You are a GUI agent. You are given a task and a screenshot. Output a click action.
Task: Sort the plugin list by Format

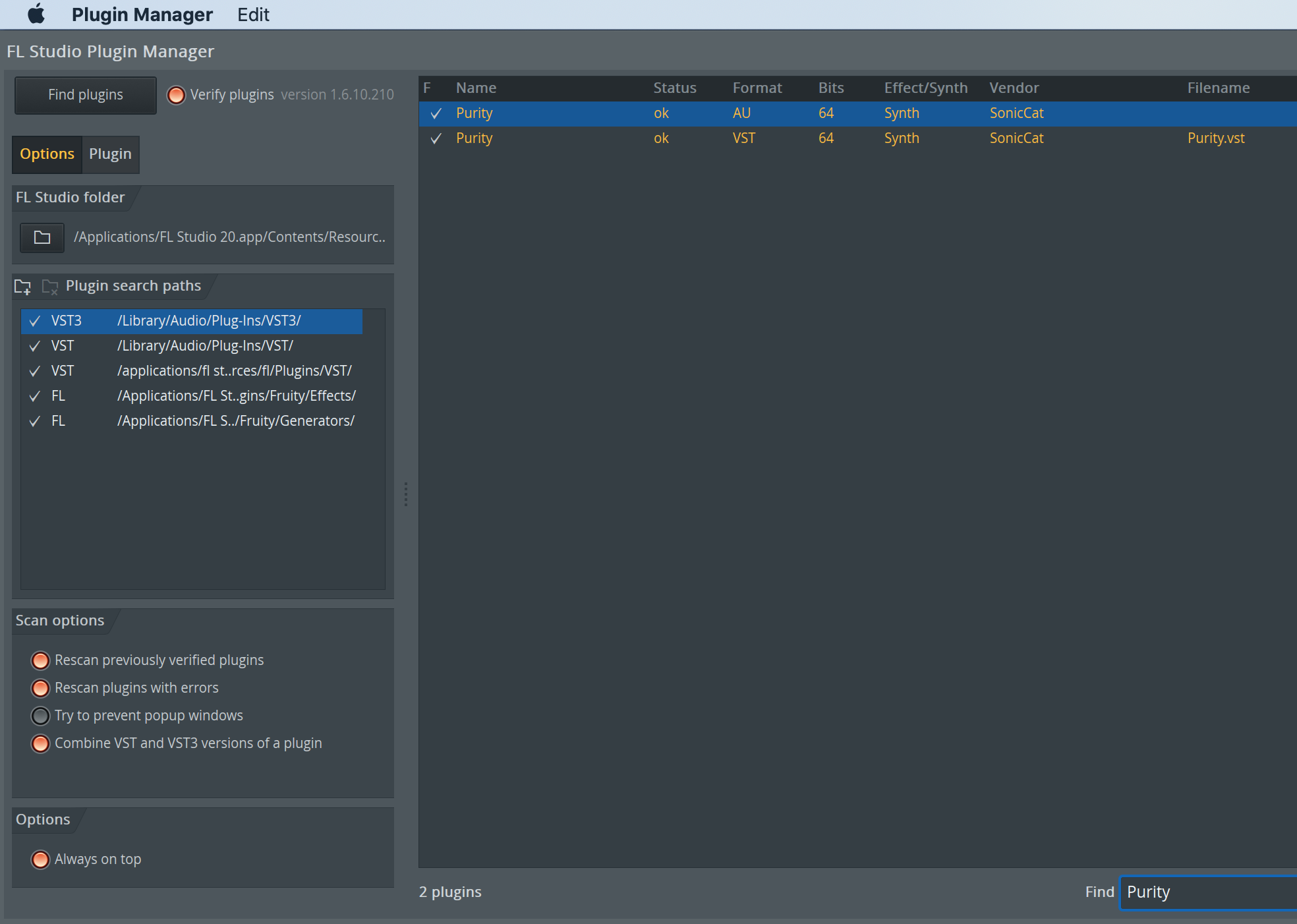tap(757, 88)
